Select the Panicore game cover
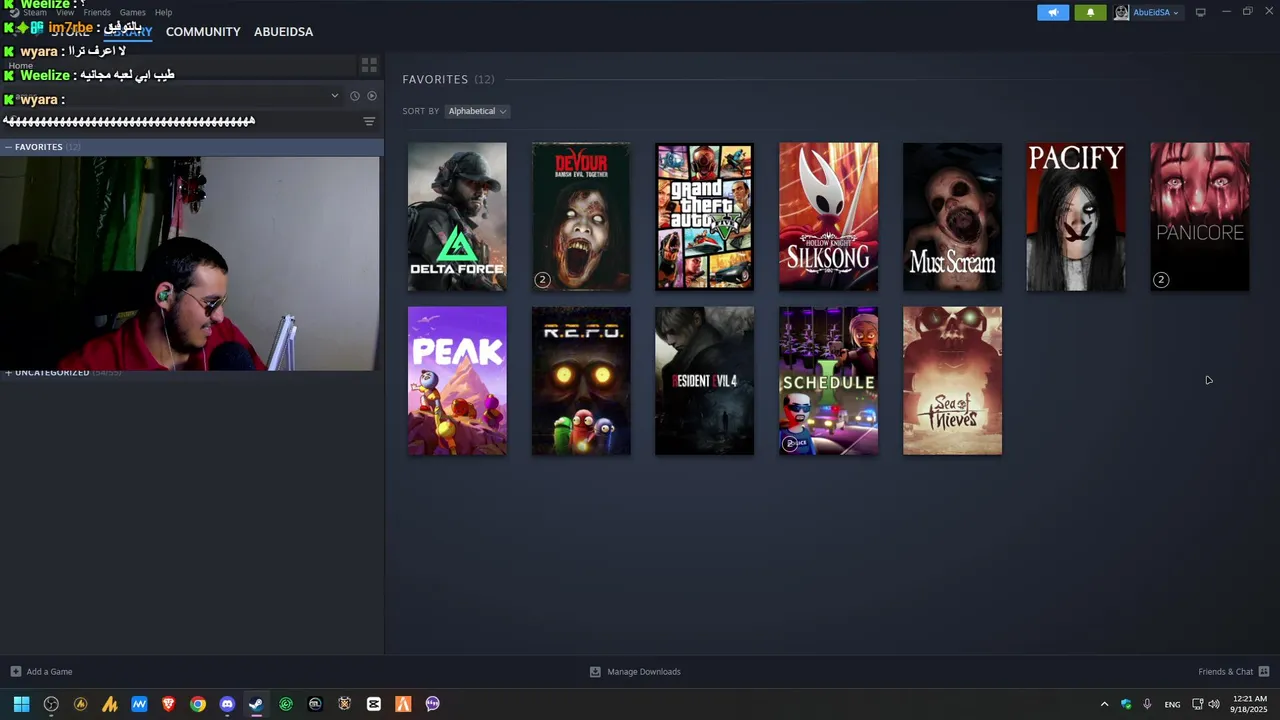This screenshot has width=1280, height=720. coord(1200,216)
